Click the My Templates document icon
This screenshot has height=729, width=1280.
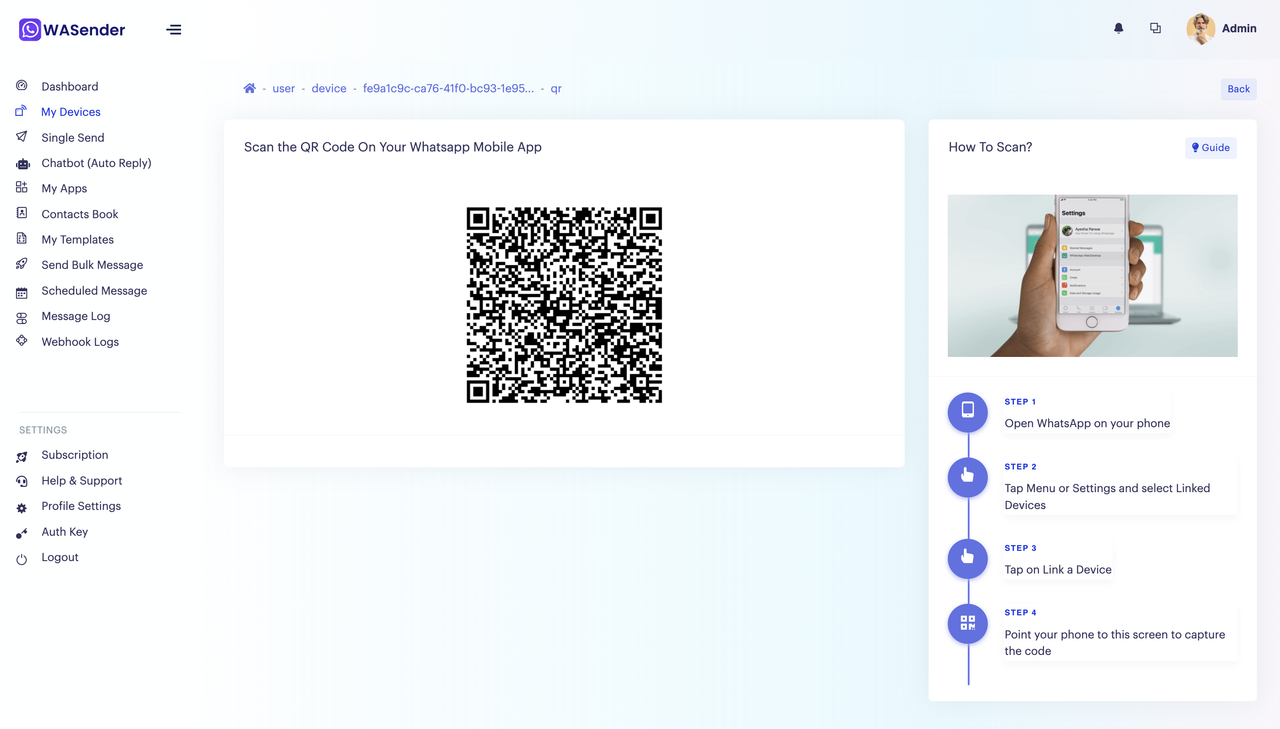22,239
